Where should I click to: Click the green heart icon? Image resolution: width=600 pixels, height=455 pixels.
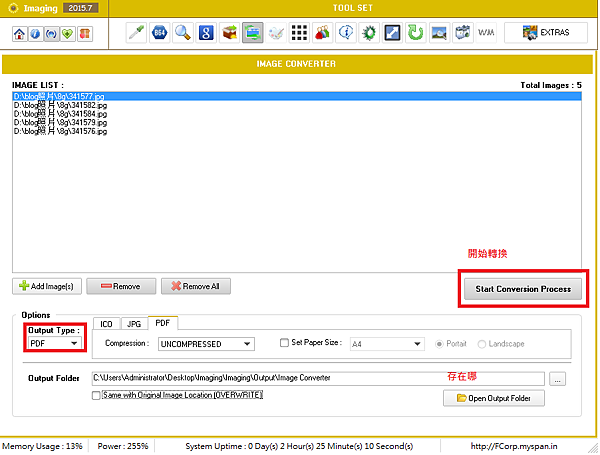coord(68,34)
